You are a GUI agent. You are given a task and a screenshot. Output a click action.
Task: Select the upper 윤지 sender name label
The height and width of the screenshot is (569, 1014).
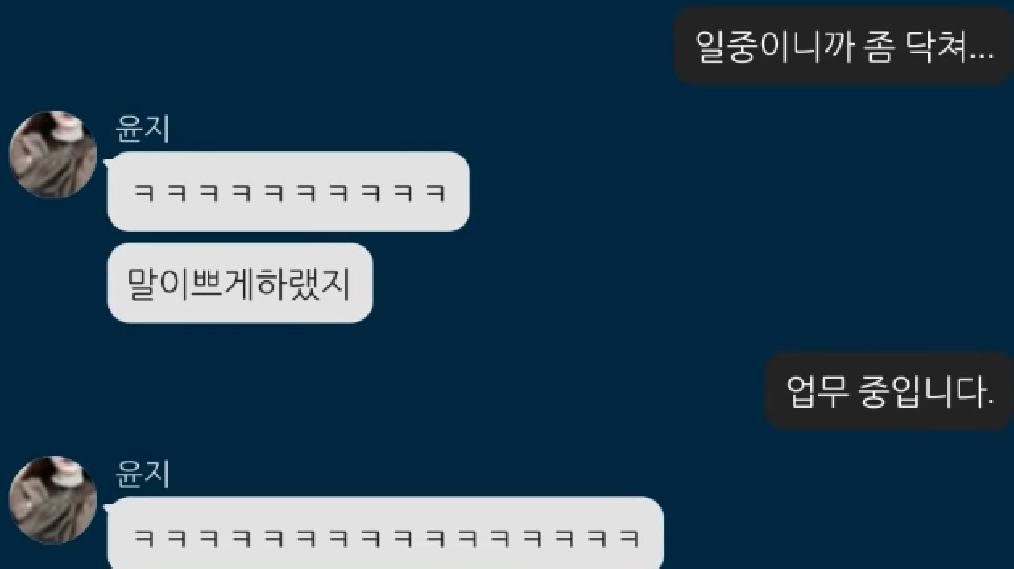tap(142, 129)
